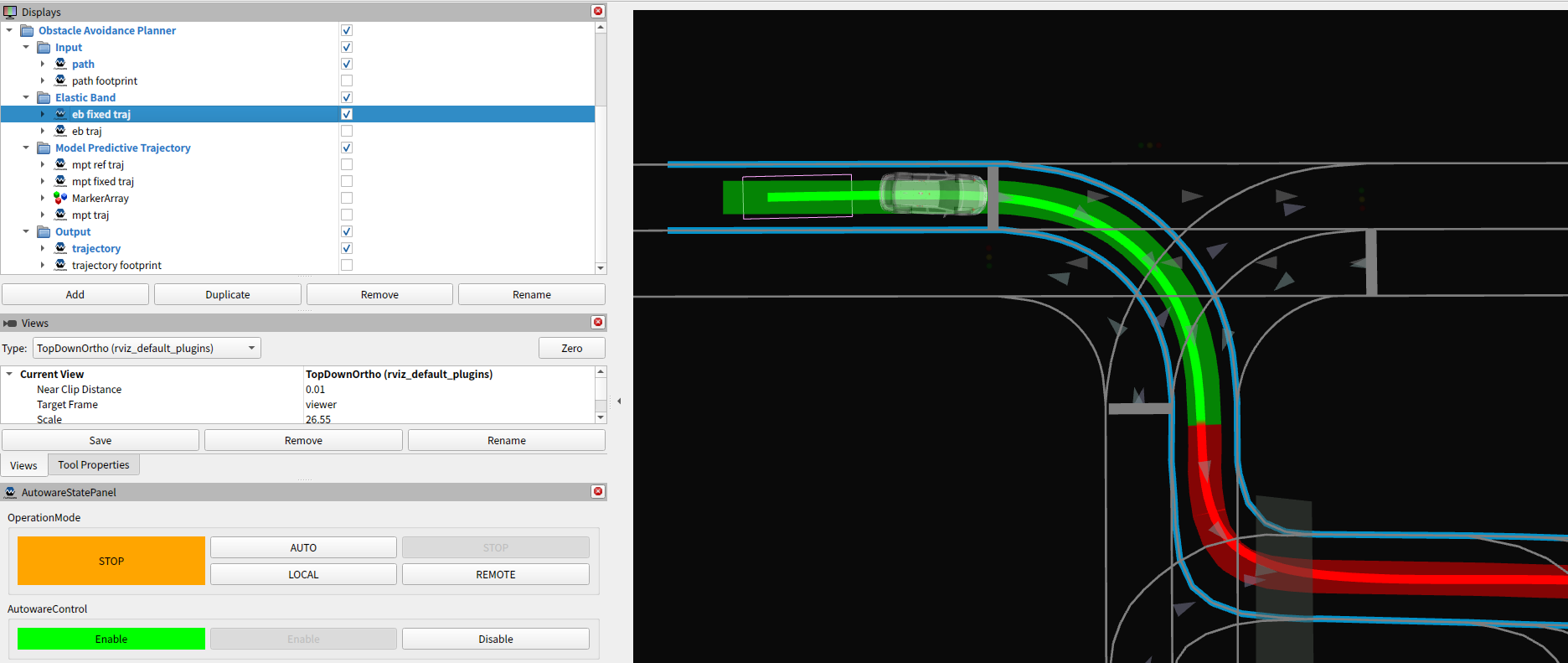Enable the mpt traj checkbox
Image resolution: width=1568 pixels, height=663 pixels.
[347, 215]
